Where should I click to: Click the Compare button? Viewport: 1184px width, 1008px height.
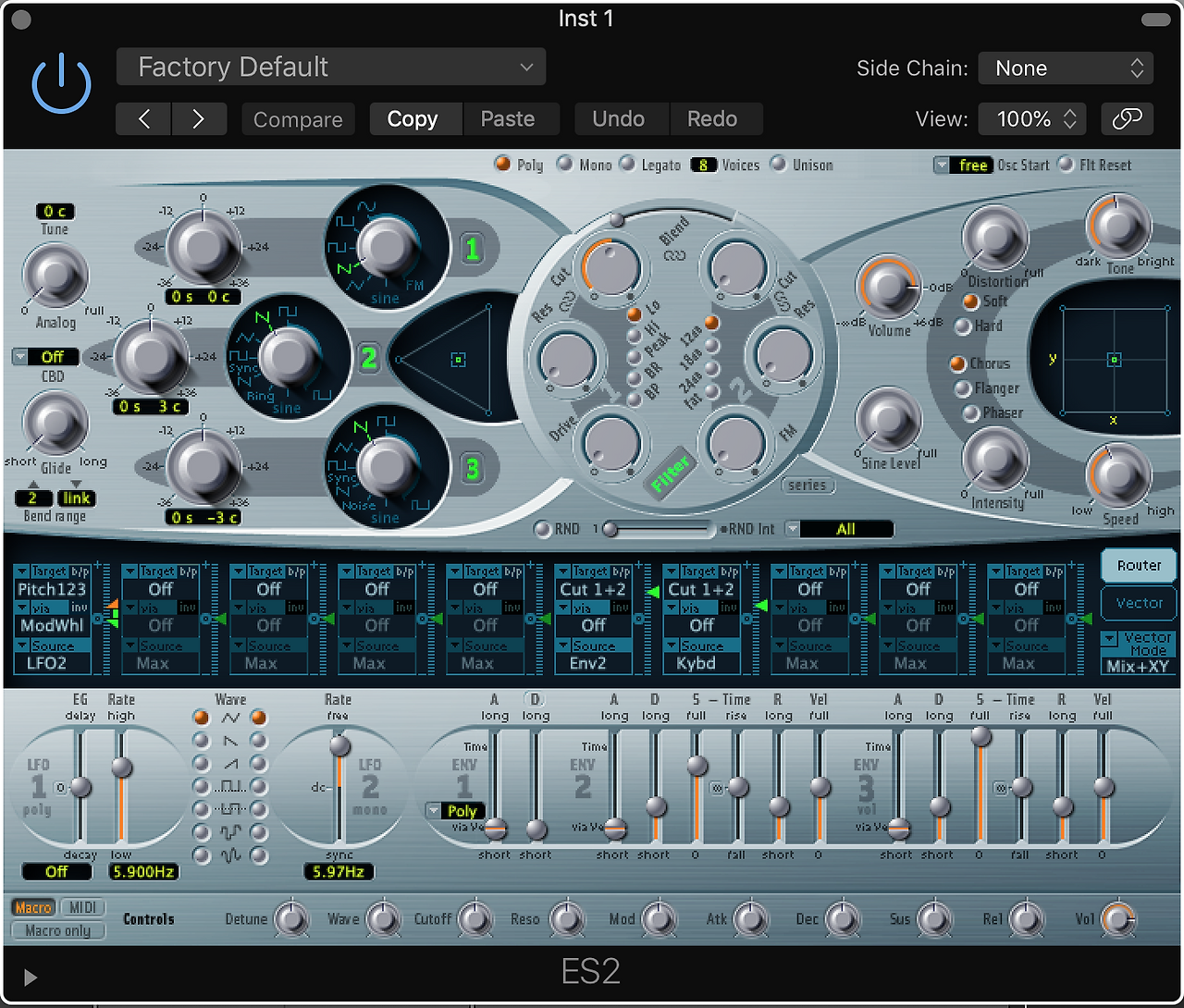pos(298,119)
